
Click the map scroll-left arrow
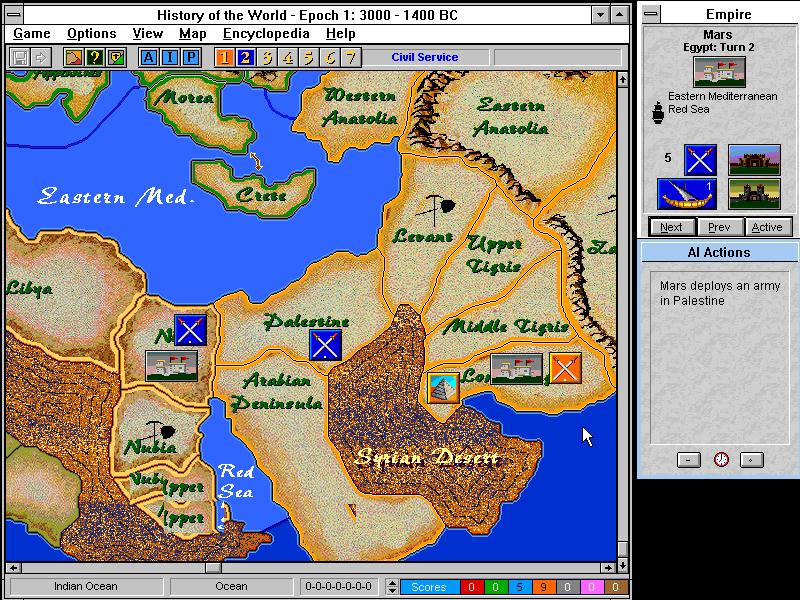[x=13, y=567]
